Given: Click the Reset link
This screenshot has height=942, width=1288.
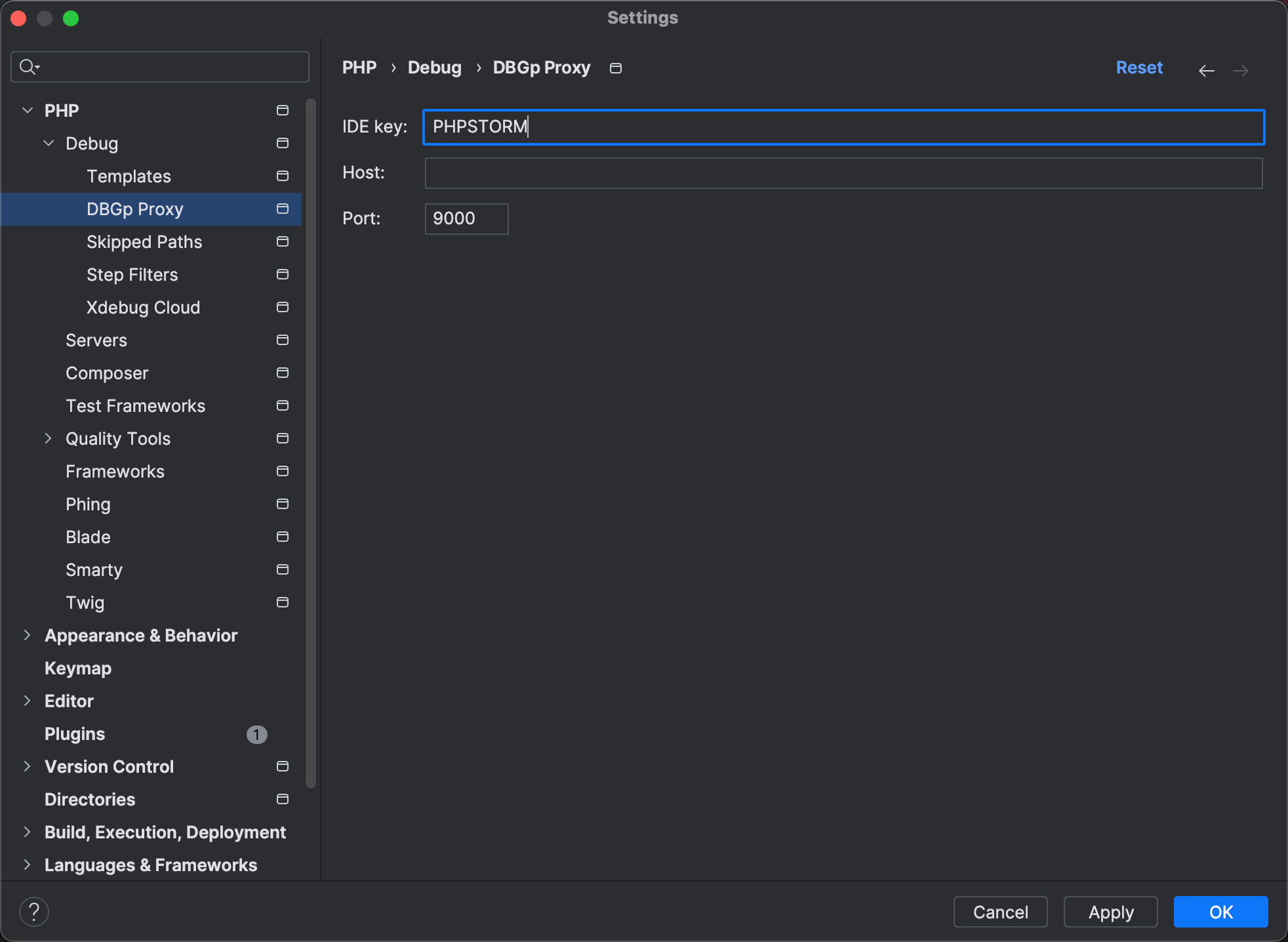Looking at the screenshot, I should coord(1139,68).
